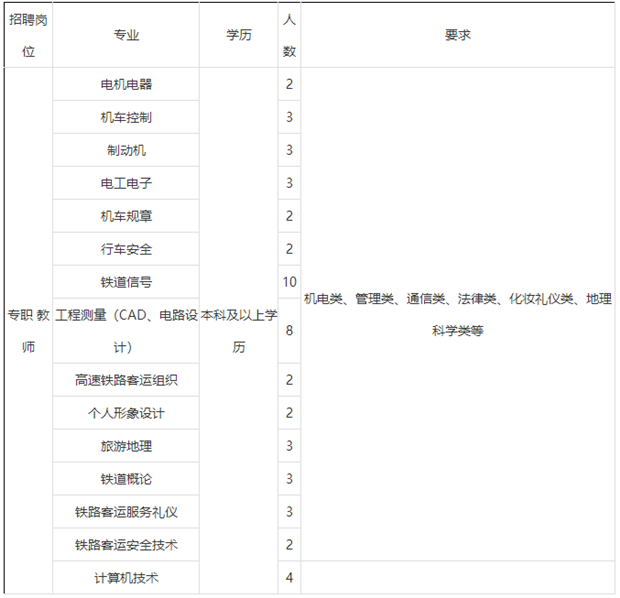Select the requirements text starting with 机电类

click(x=458, y=314)
